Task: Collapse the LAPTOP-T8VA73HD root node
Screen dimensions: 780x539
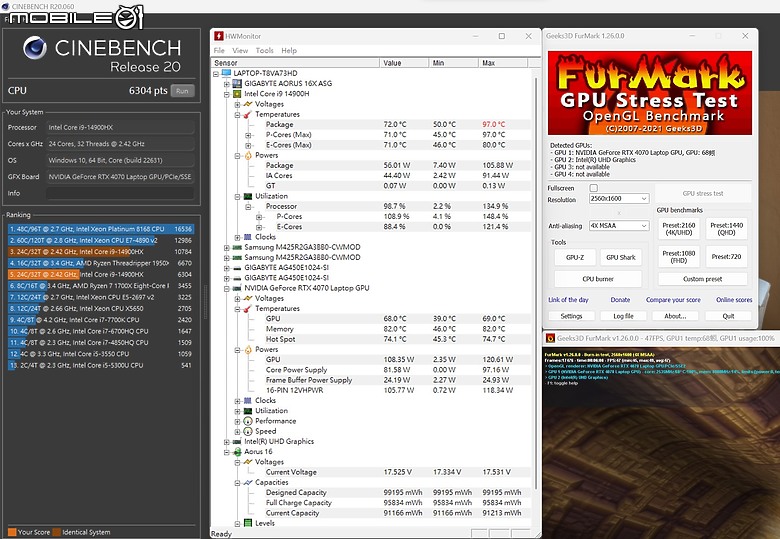Action: 216,74
